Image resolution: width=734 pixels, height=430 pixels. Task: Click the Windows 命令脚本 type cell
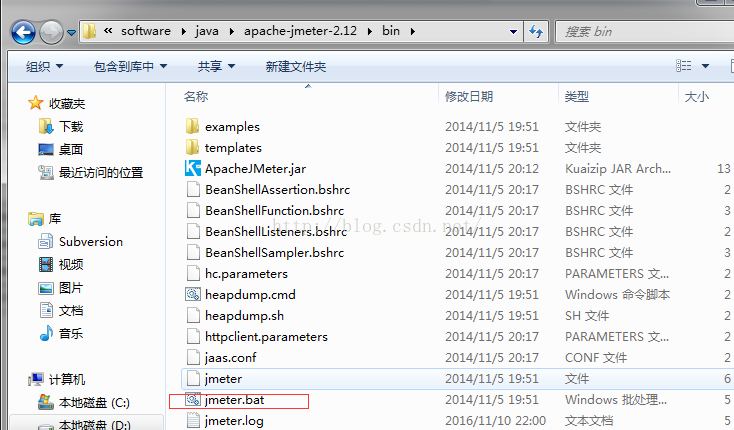click(617, 295)
